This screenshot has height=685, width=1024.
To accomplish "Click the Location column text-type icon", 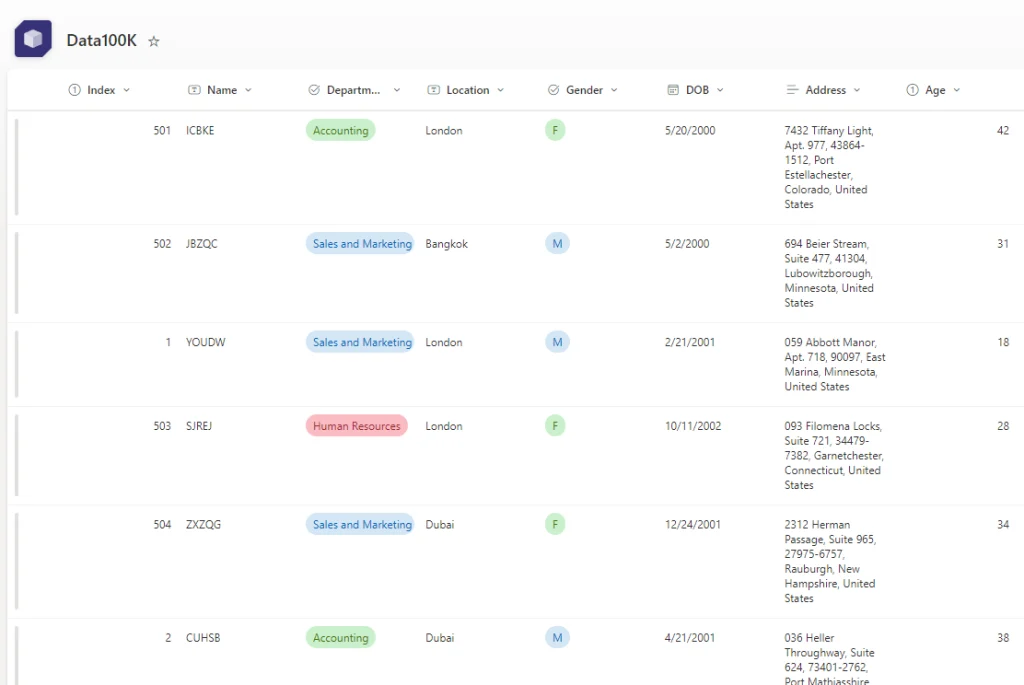I will click(434, 90).
